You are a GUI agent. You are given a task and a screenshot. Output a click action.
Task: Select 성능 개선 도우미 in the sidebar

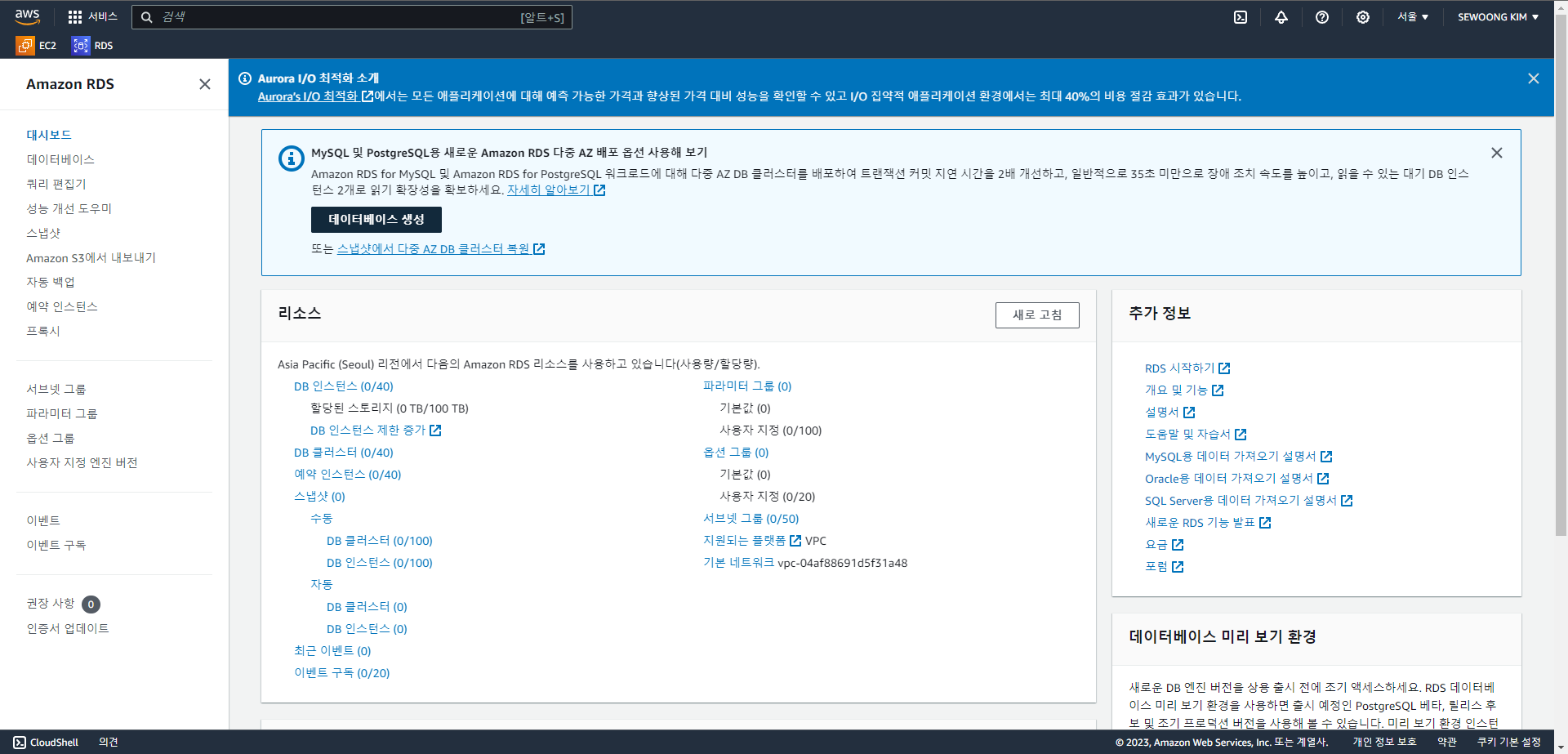pyautogui.click(x=69, y=208)
